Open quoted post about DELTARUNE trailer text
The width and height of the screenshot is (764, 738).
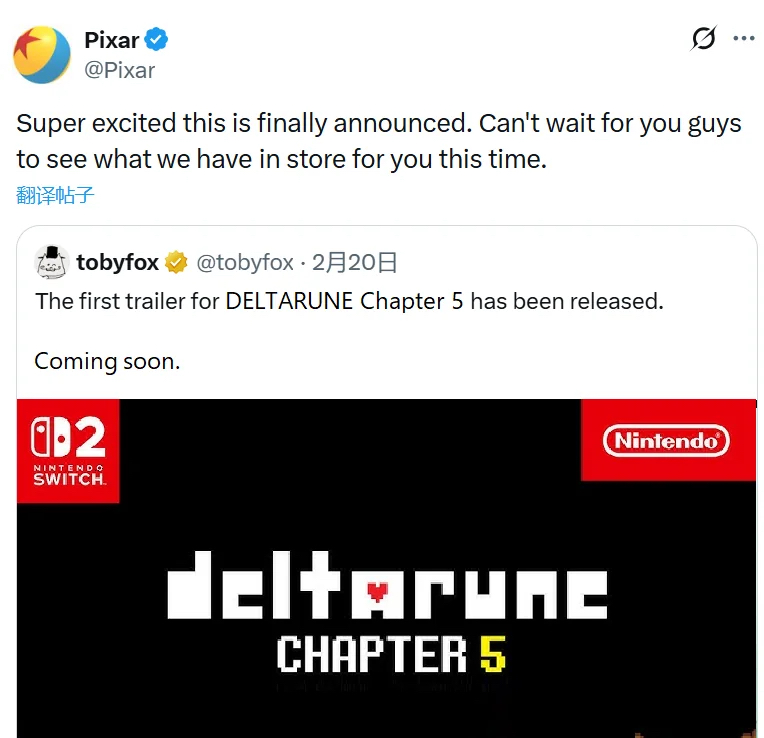click(349, 301)
